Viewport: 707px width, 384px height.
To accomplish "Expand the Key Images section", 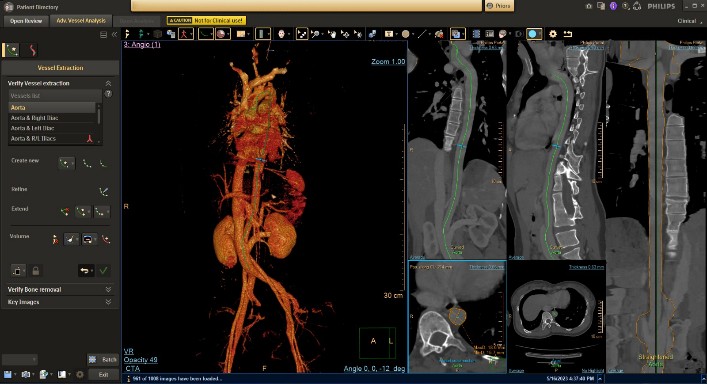I will pyautogui.click(x=108, y=302).
